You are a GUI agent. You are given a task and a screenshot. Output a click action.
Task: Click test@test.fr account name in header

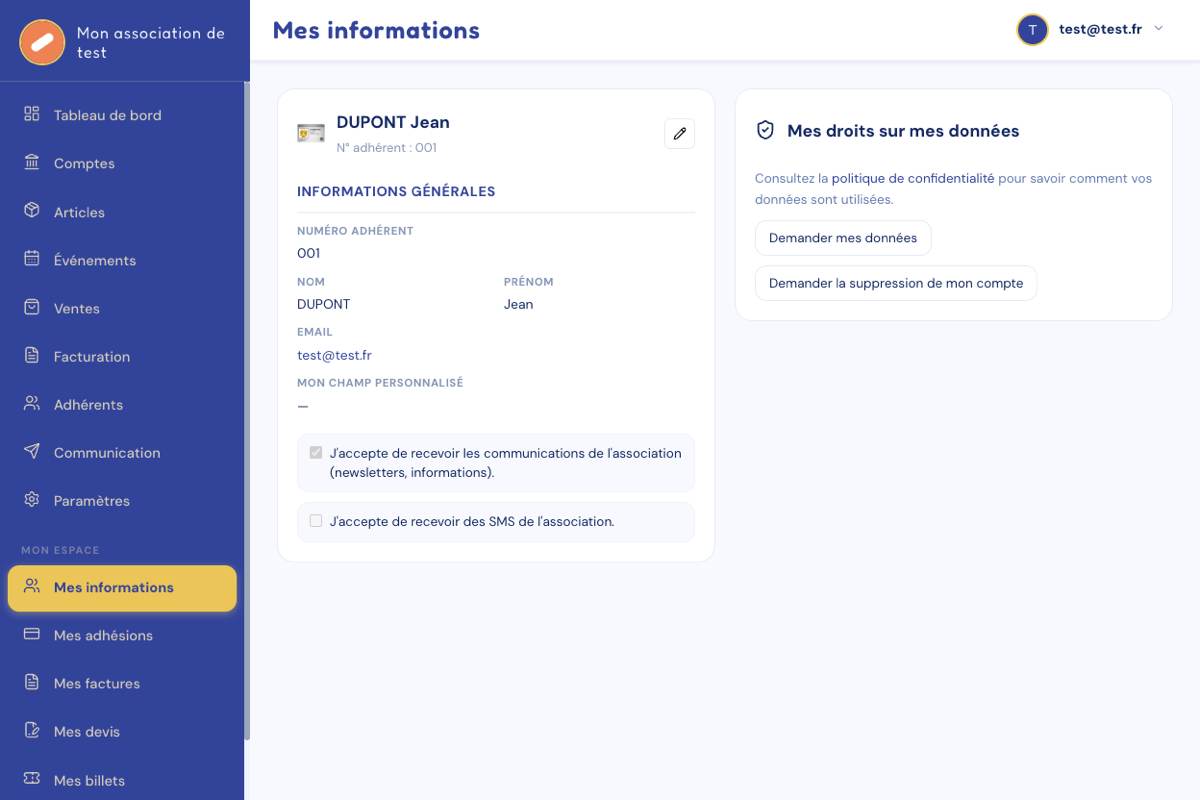point(1100,29)
